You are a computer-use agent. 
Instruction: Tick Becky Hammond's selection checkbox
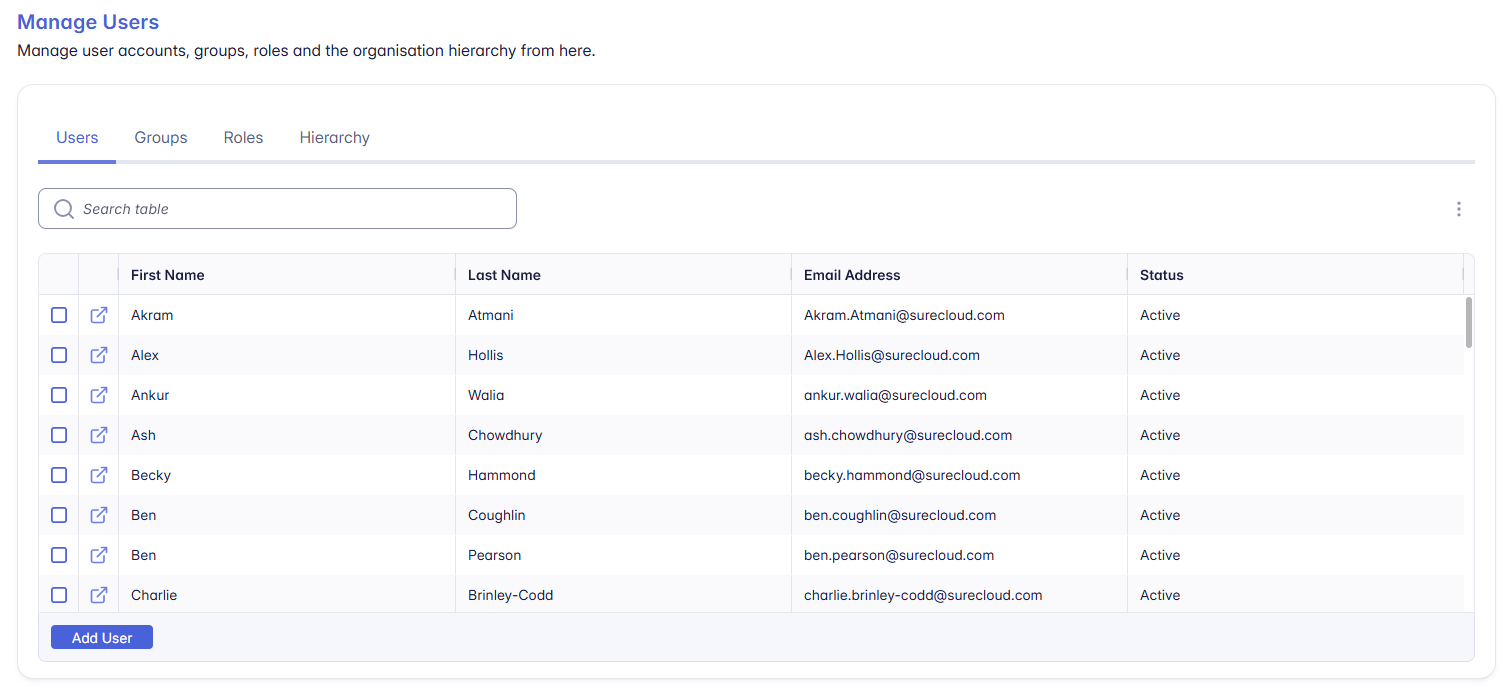[x=58, y=474]
